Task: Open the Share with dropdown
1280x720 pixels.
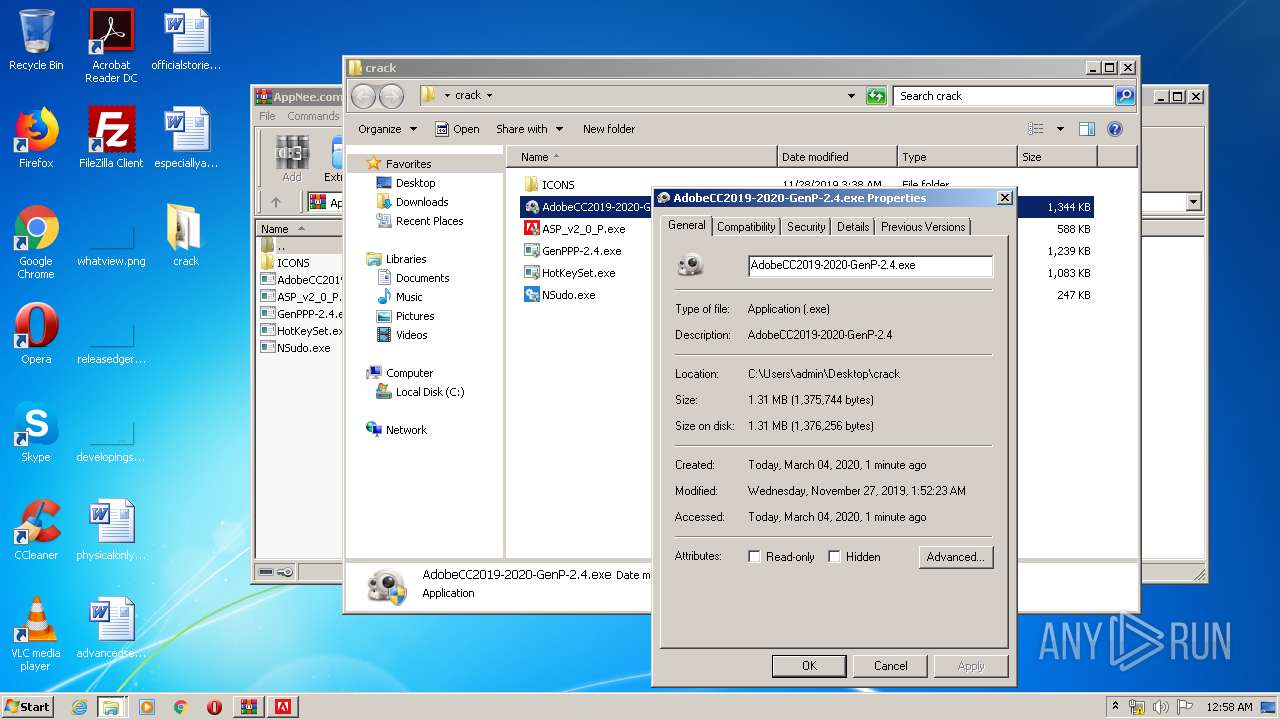Action: 529,129
